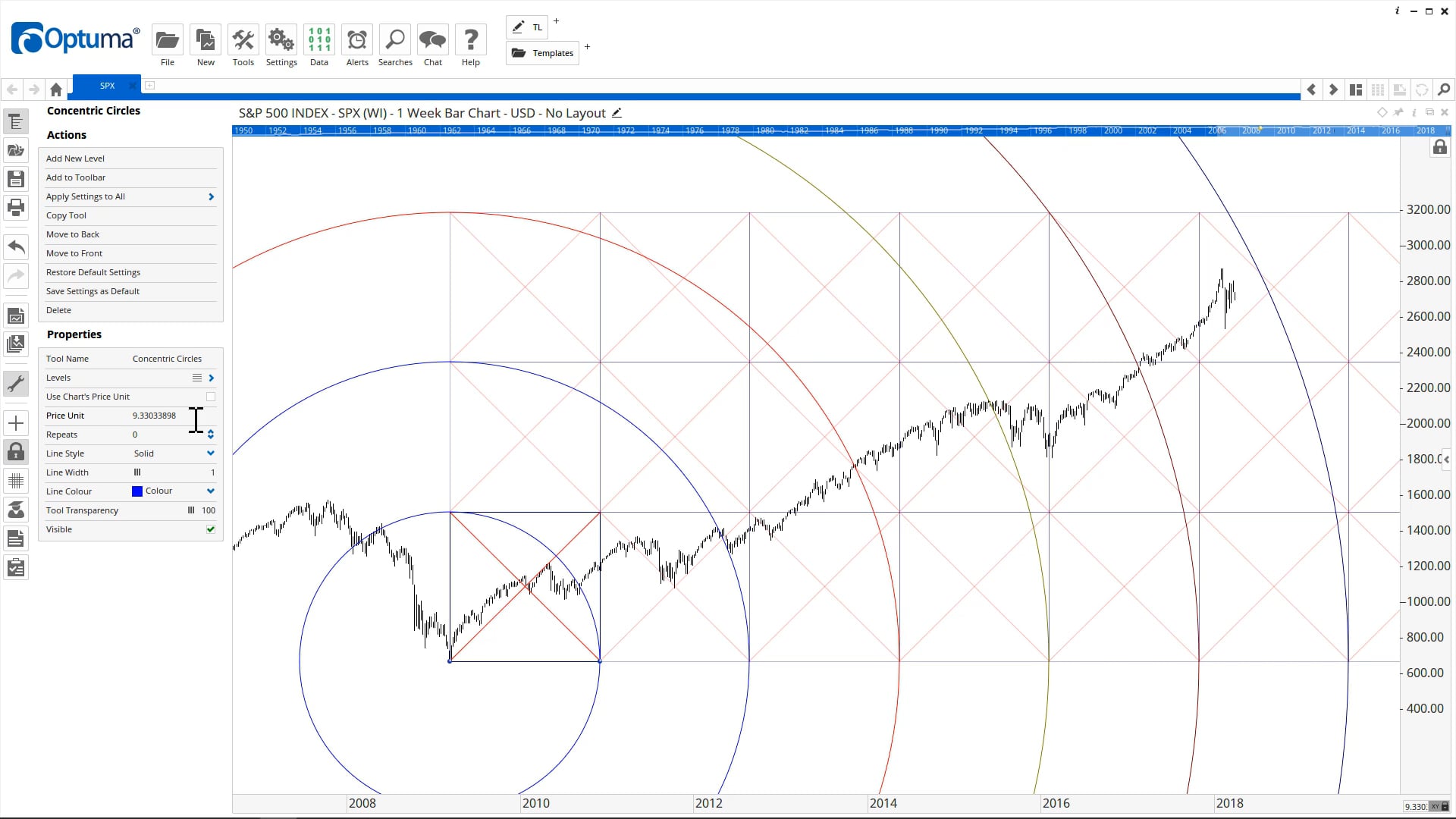The image size is (1456, 819).
Task: Click the plus beside Templates toolbar
Action: [x=587, y=47]
